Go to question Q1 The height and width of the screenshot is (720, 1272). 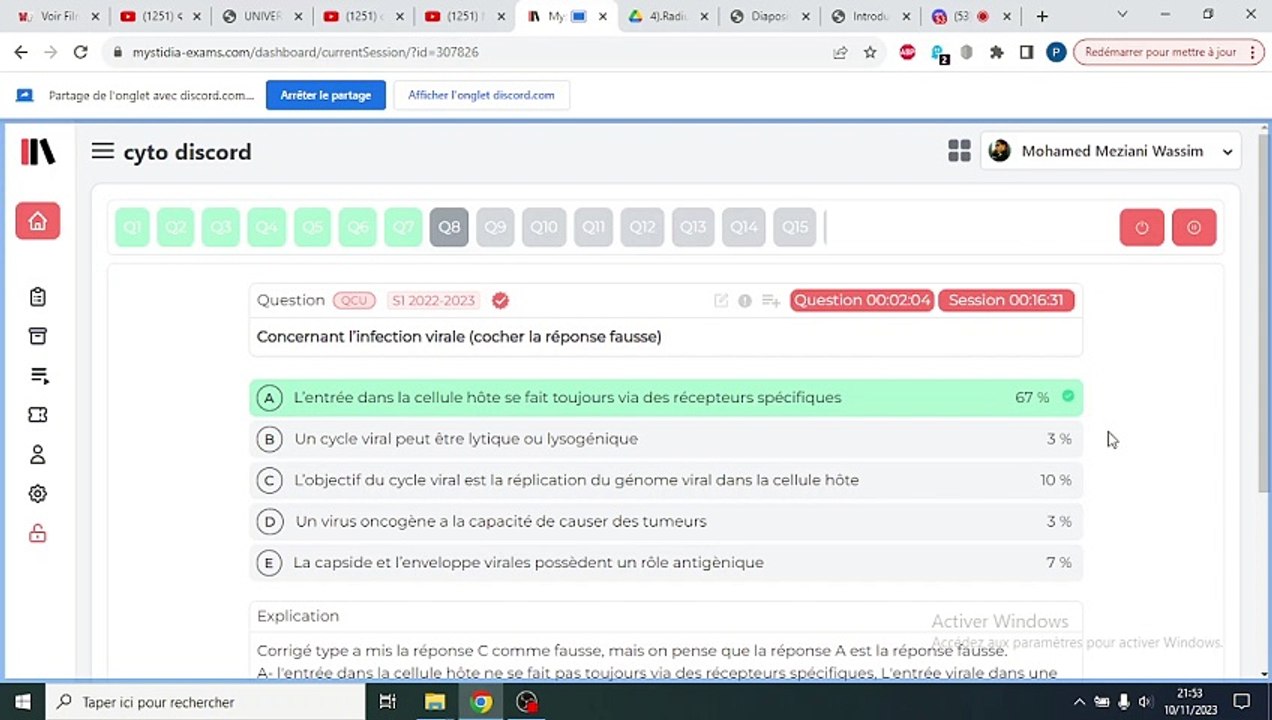[132, 227]
